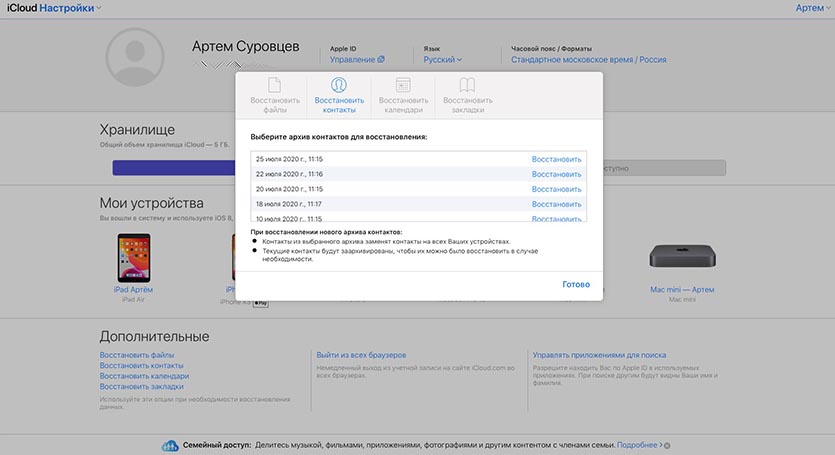The image size is (835, 455).
Task: Open the Mac mini — Артем device link
Action: 682,290
